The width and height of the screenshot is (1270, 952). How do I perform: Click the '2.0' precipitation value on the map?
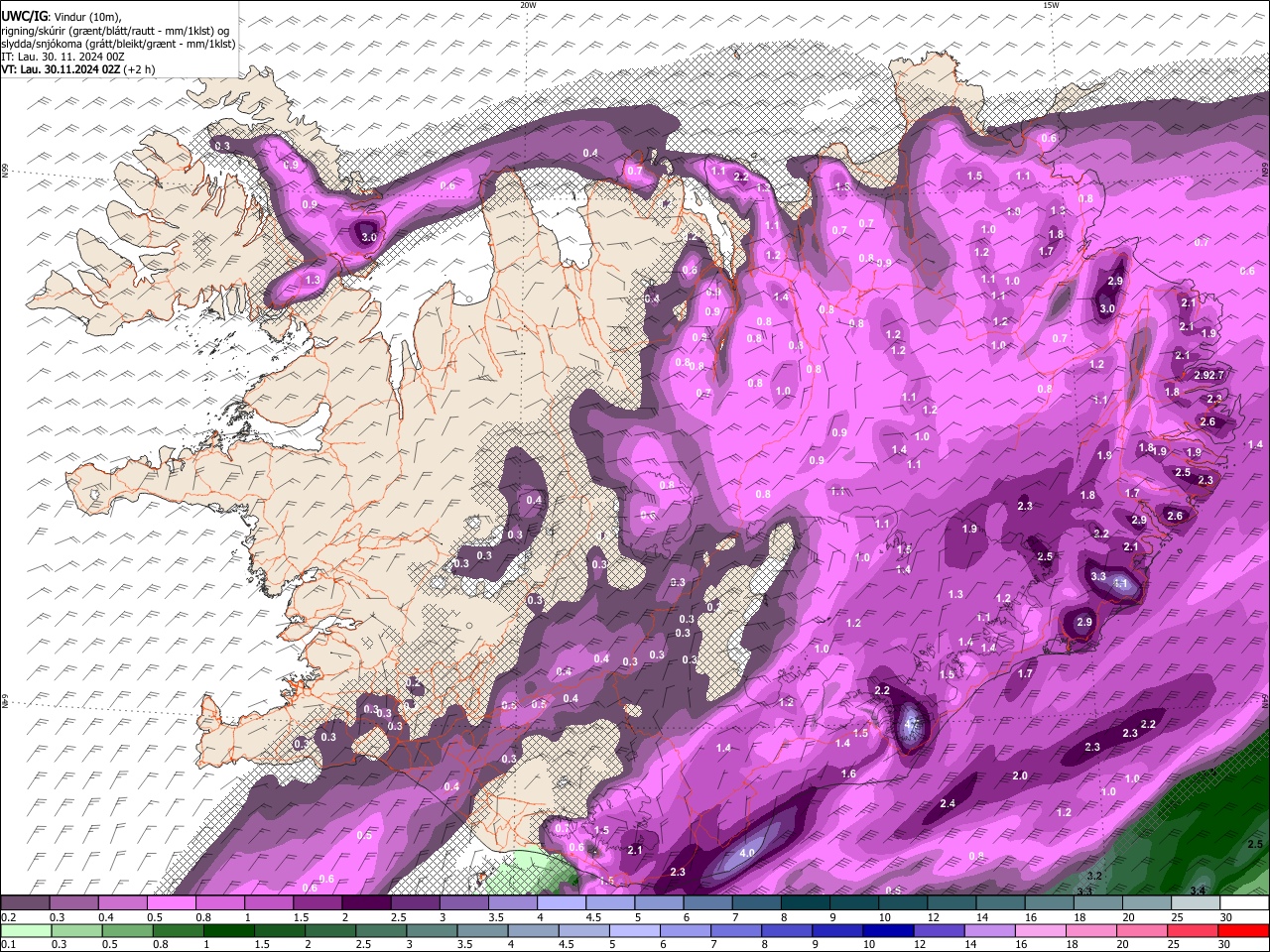[x=1020, y=775]
